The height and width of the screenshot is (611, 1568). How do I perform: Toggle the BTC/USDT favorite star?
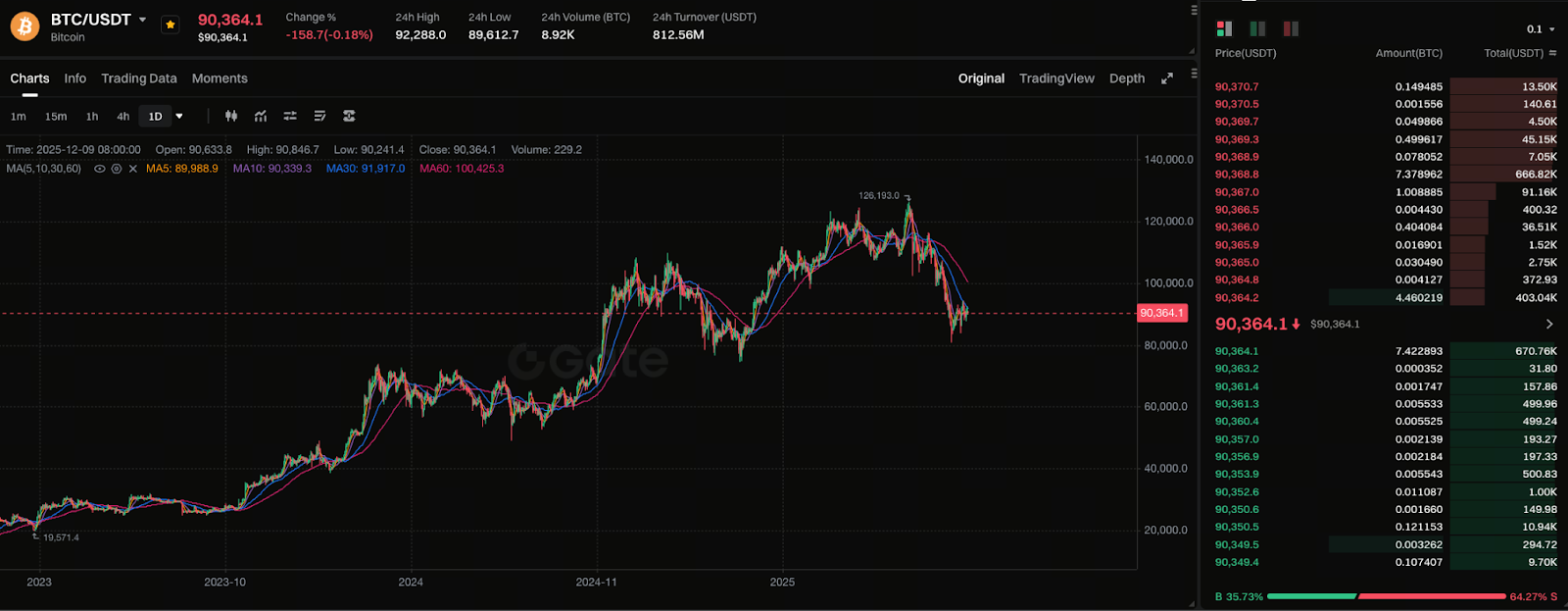coord(171,25)
